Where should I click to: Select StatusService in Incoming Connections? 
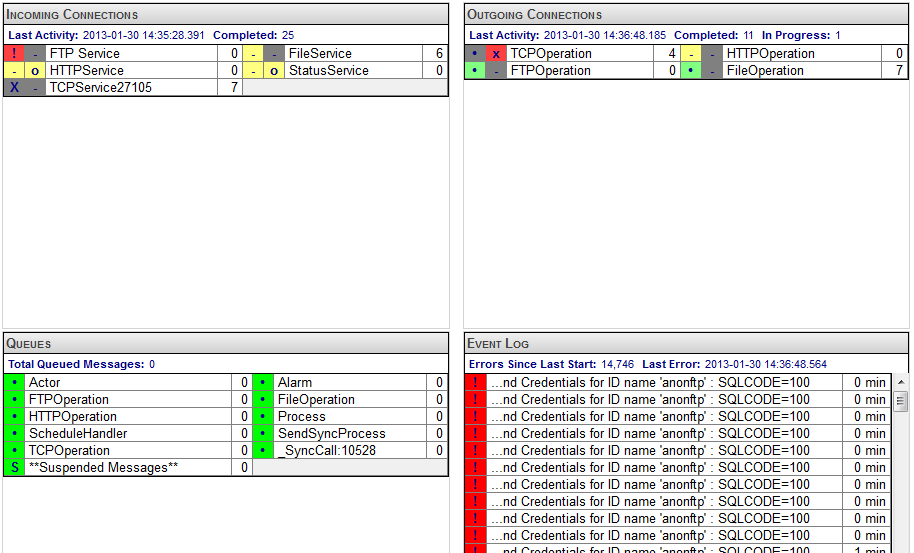[328, 71]
